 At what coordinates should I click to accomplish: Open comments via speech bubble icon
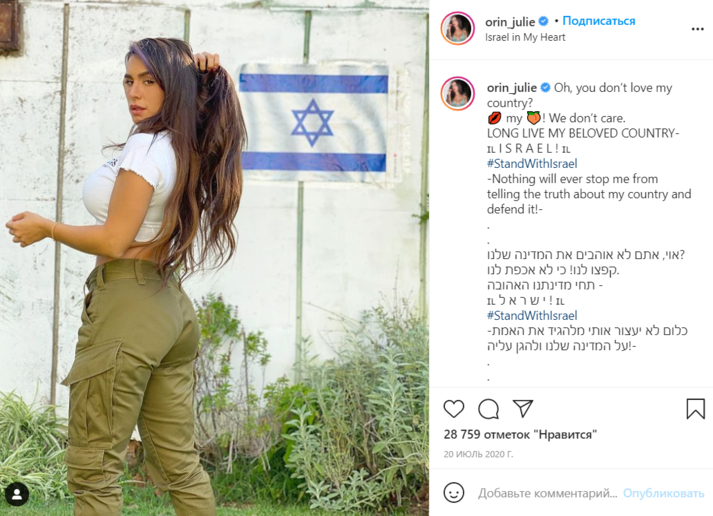(x=488, y=409)
